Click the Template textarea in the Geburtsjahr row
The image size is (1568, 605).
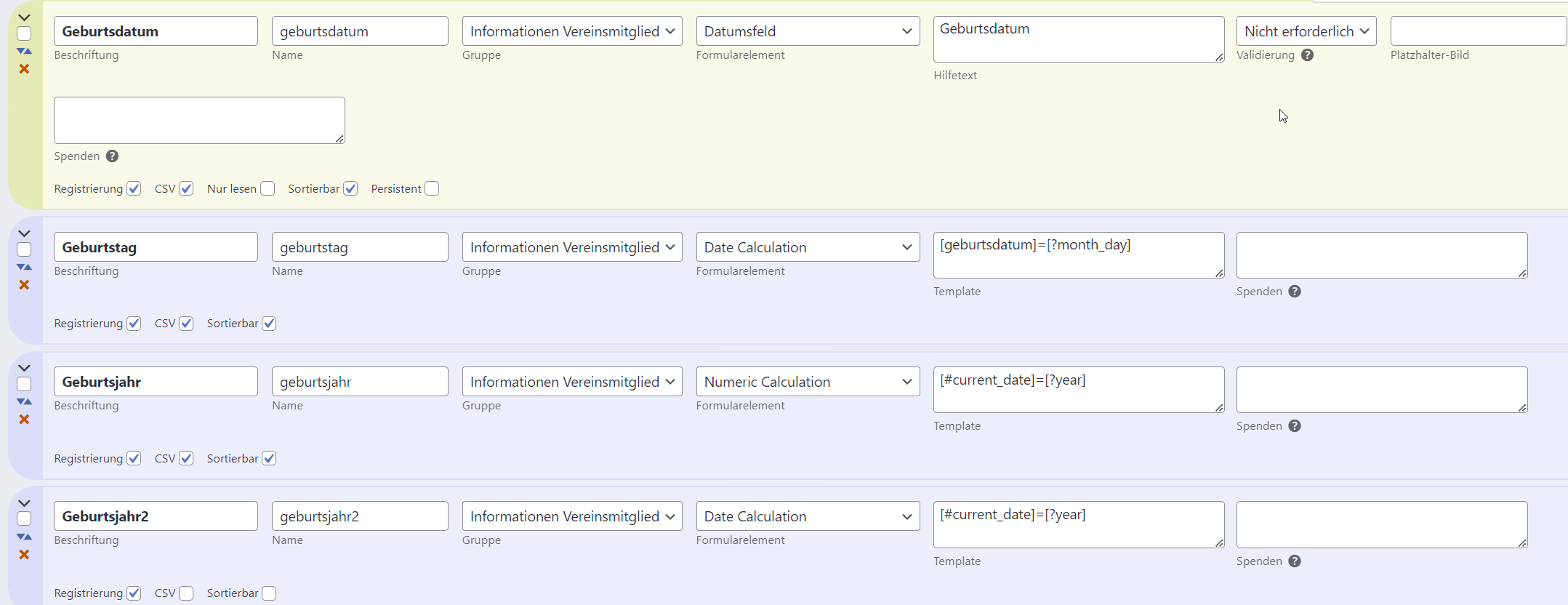[x=1079, y=390]
